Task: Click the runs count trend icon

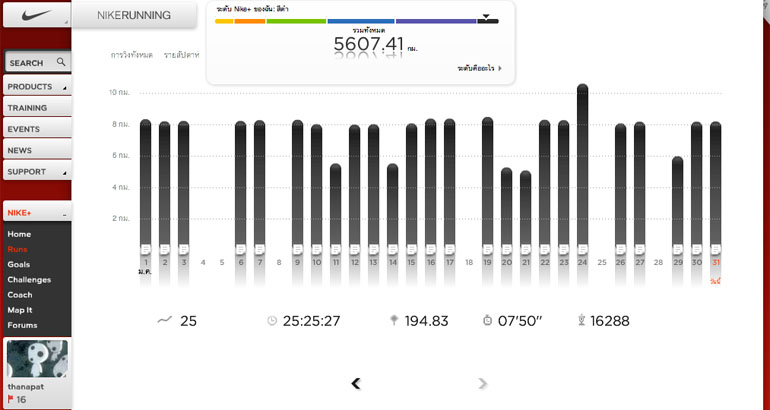Action: (x=165, y=321)
